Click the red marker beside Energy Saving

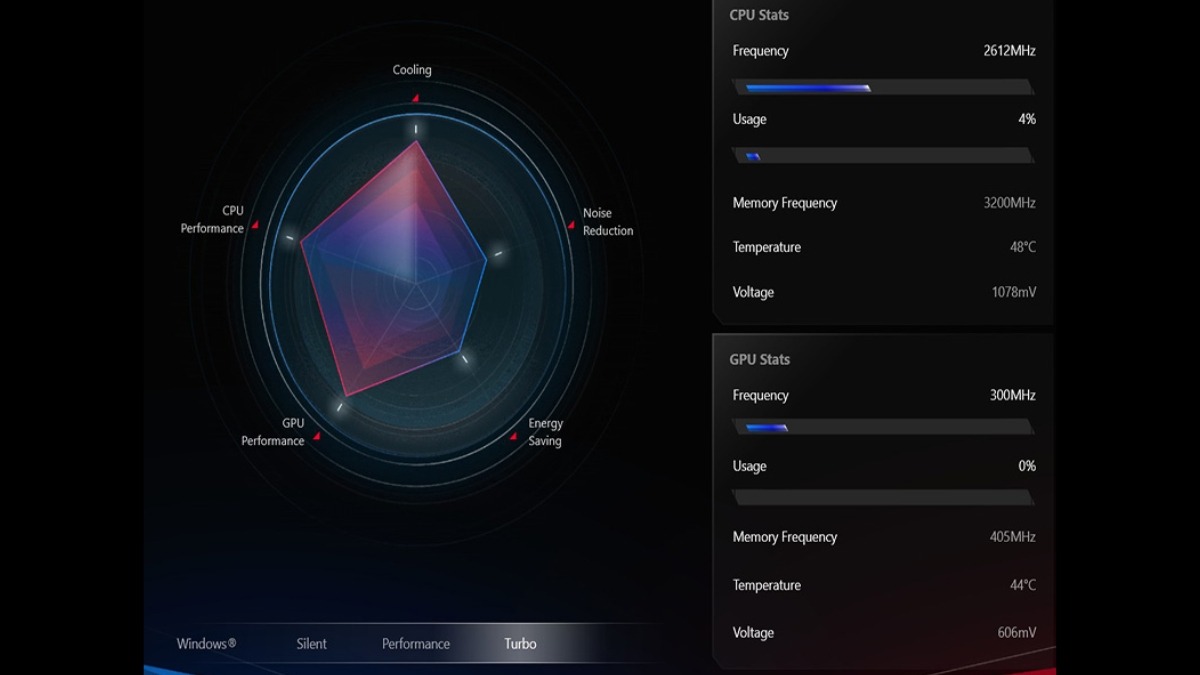pyautogui.click(x=514, y=436)
